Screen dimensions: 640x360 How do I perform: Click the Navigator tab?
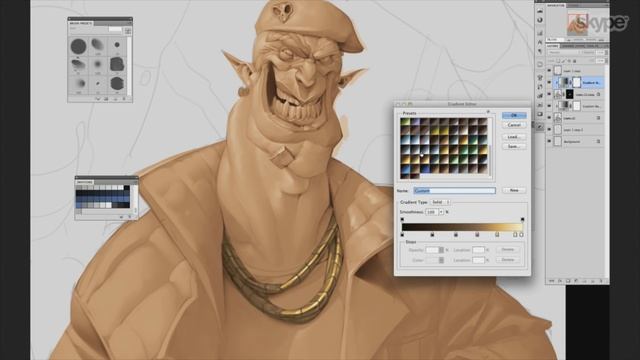tap(556, 5)
